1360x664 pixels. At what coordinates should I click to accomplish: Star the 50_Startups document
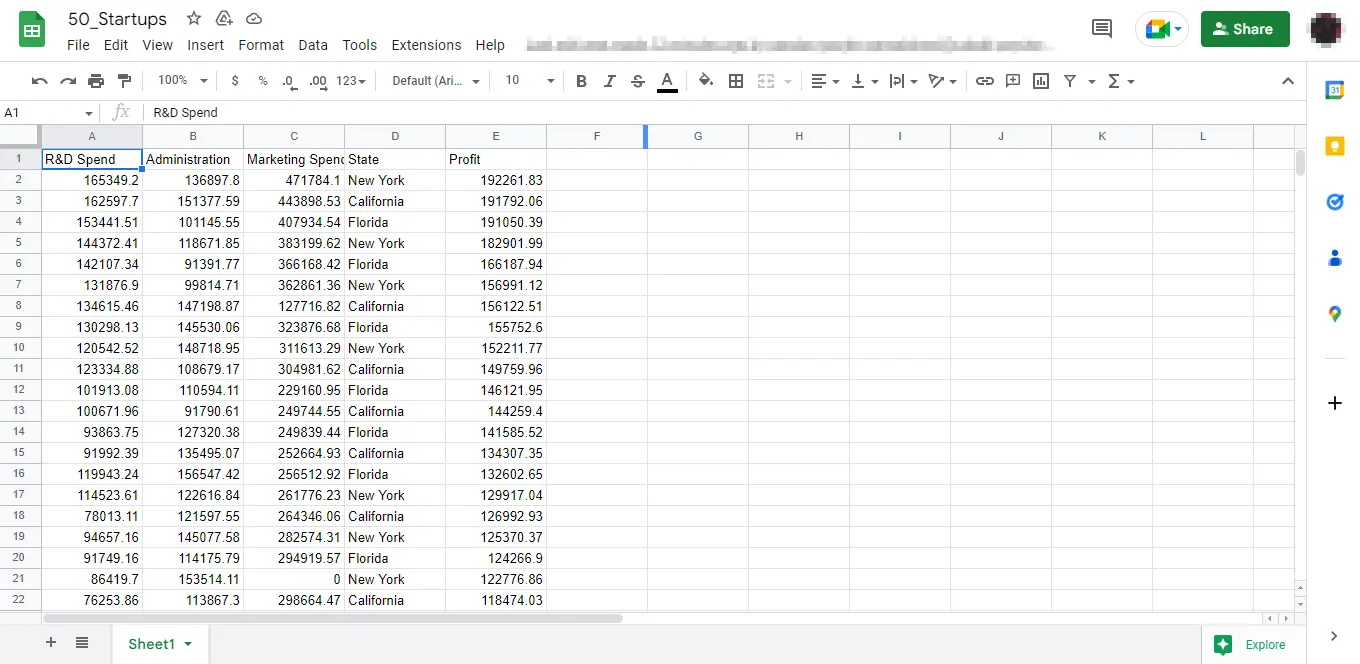194,19
